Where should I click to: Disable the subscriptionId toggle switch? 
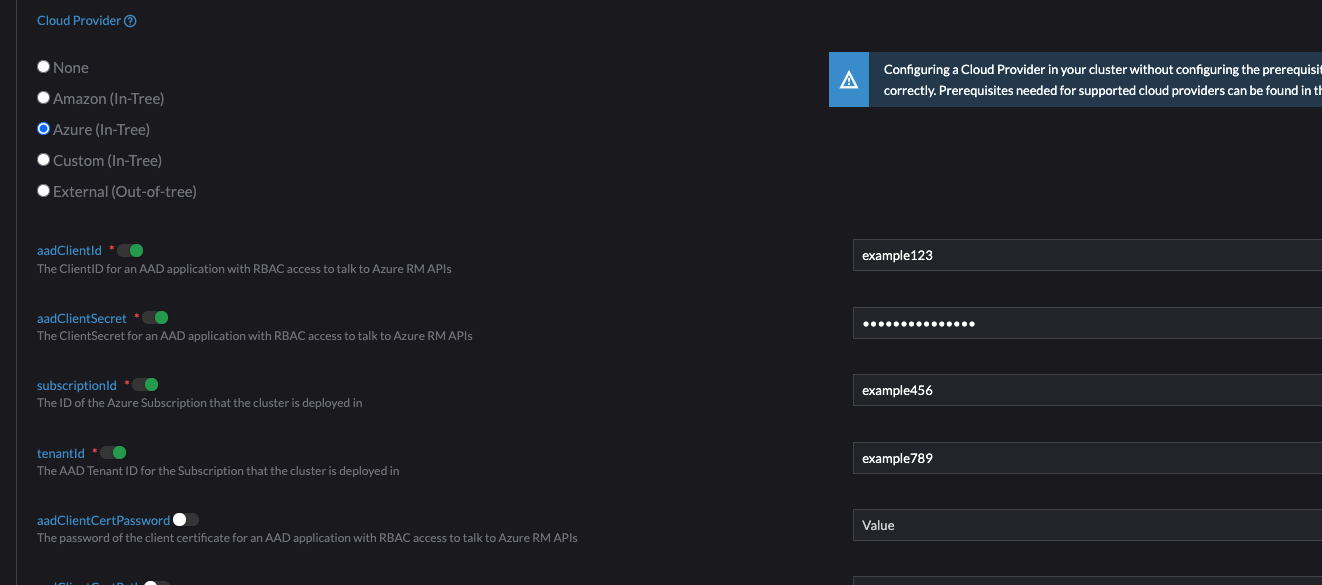pos(145,384)
